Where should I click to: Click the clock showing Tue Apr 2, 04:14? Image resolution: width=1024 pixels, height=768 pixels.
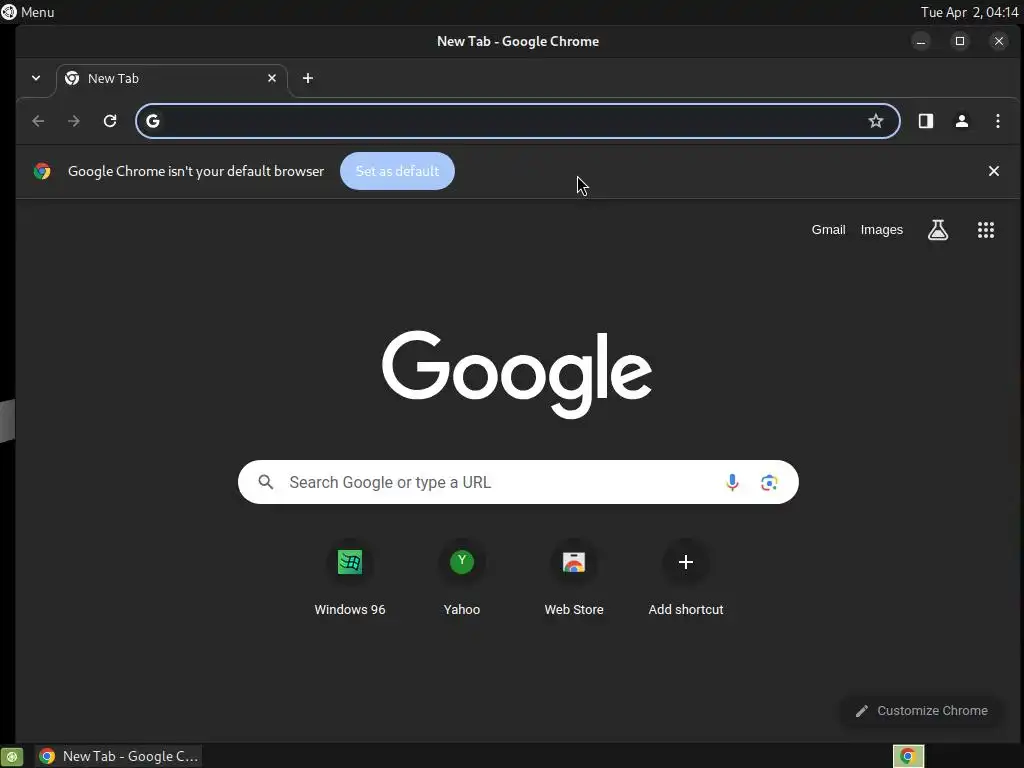click(x=969, y=12)
